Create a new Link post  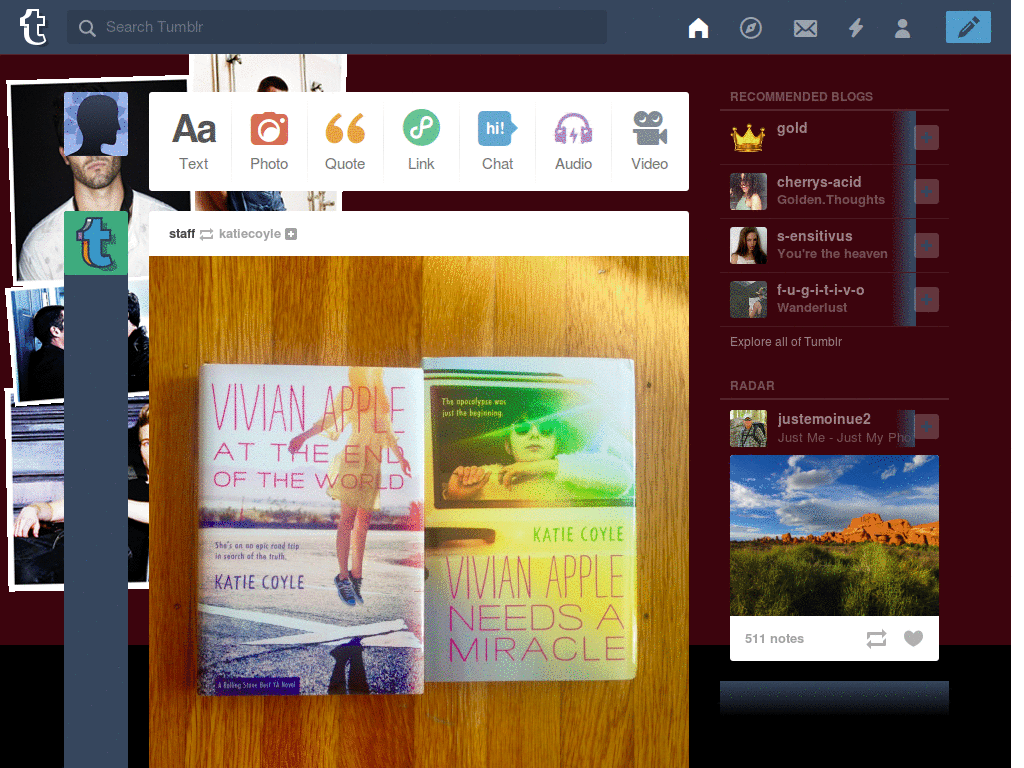click(x=421, y=141)
